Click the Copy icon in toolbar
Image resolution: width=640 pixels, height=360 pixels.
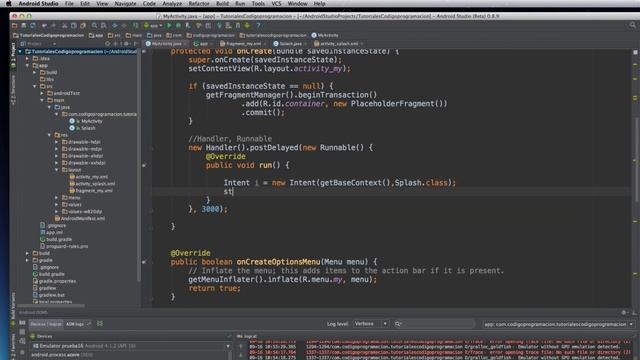coord(74,25)
